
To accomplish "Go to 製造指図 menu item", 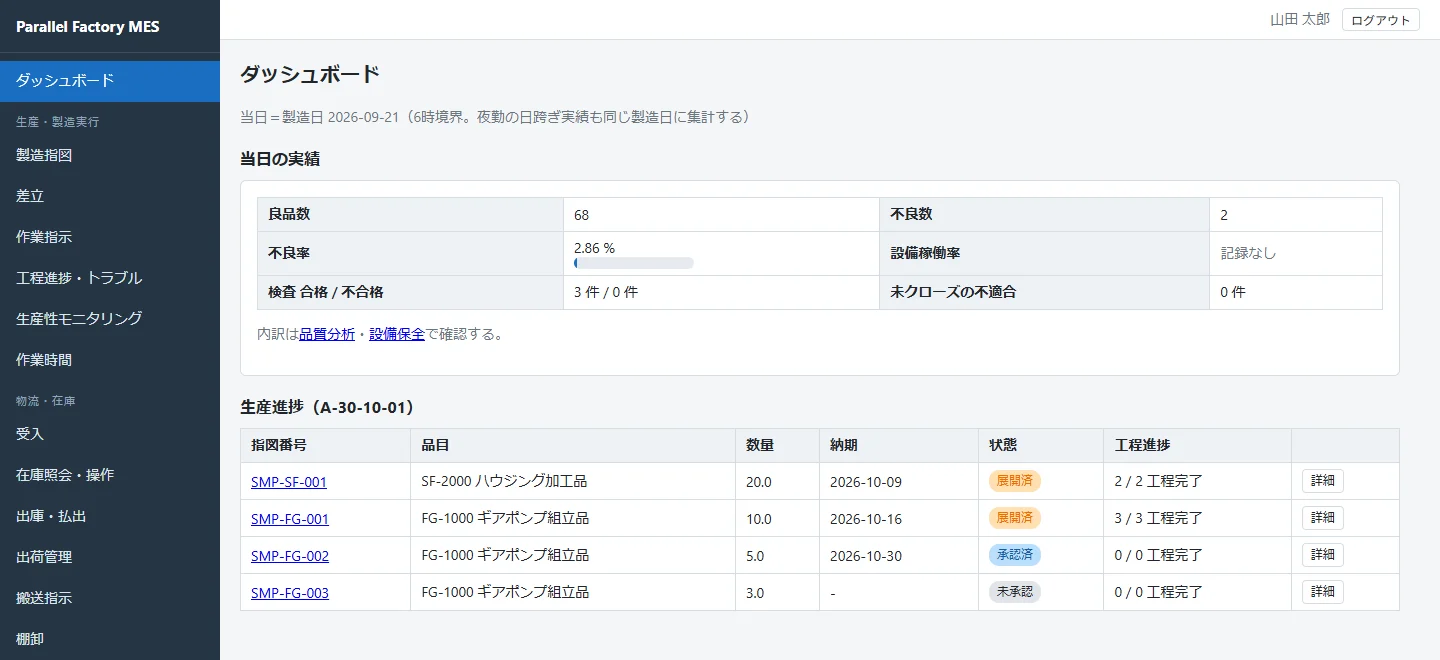I will [x=110, y=155].
